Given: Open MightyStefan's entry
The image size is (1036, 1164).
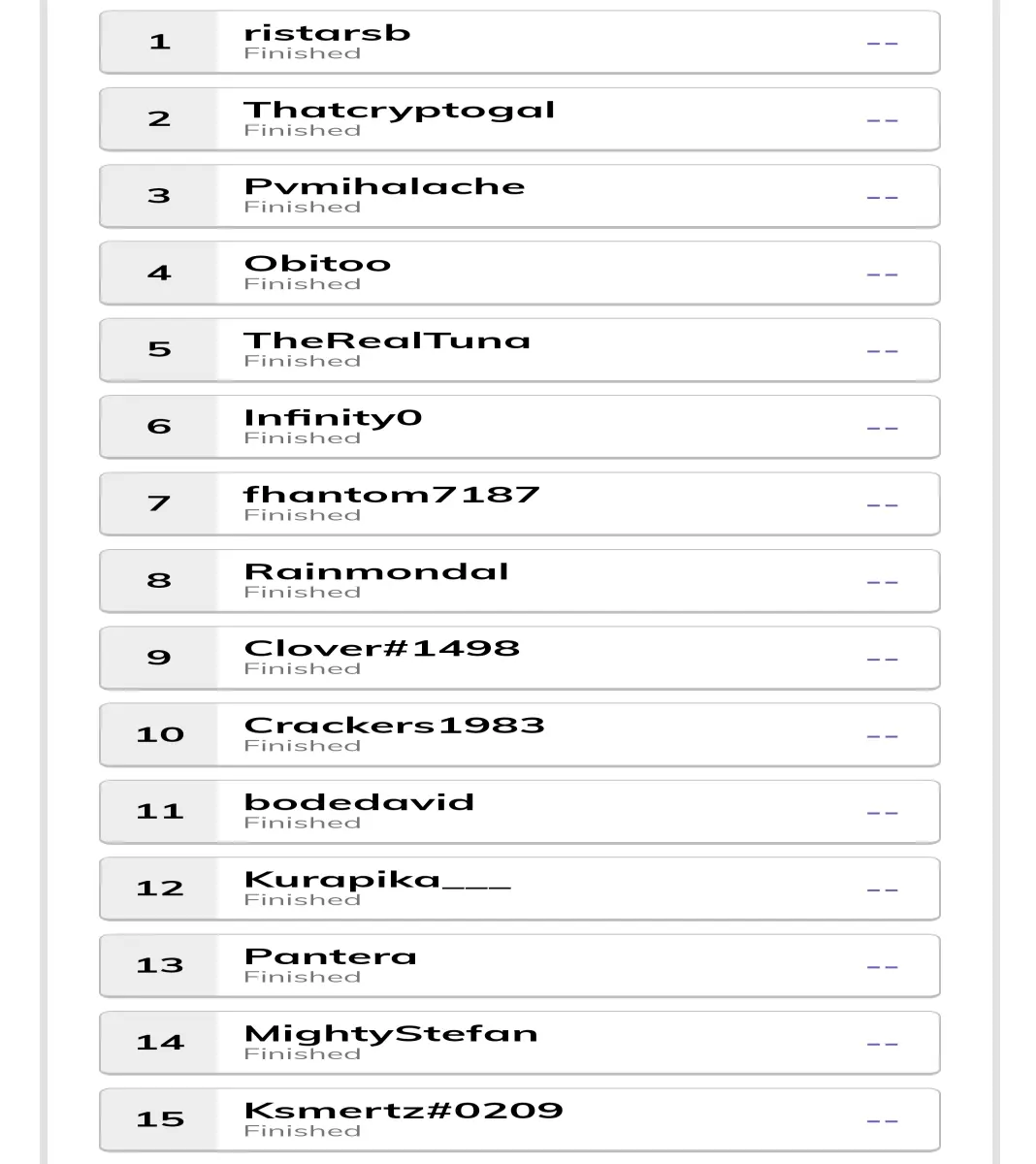Looking at the screenshot, I should click(x=519, y=1043).
